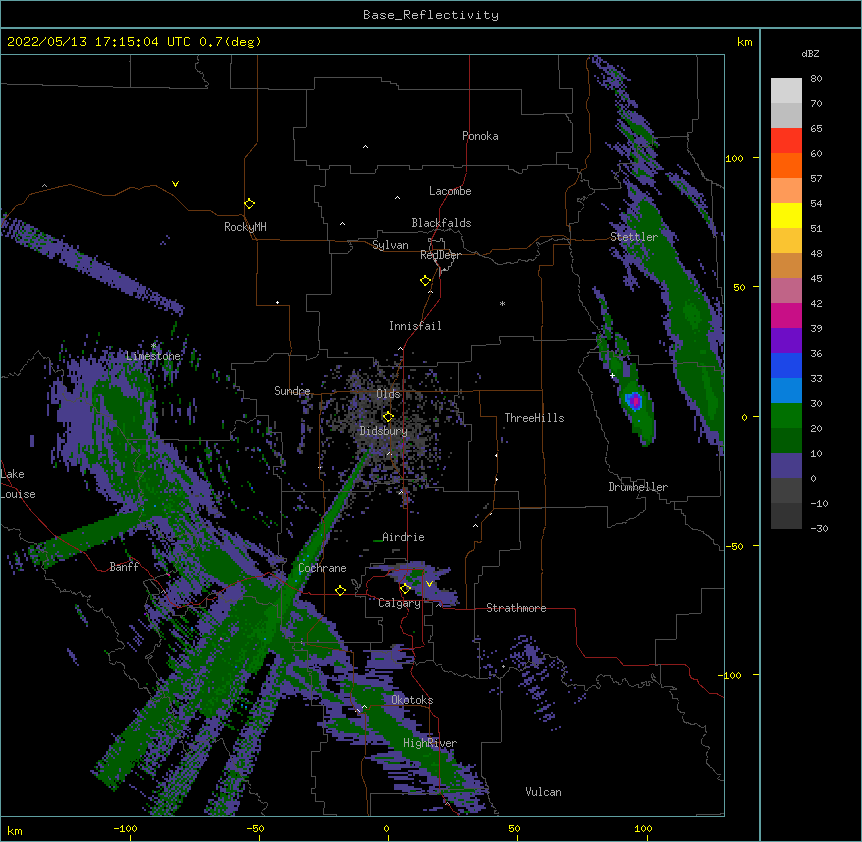Screen dimensions: 862x842
Task: Select the magenta band in the dBZ legend
Action: (x=786, y=315)
